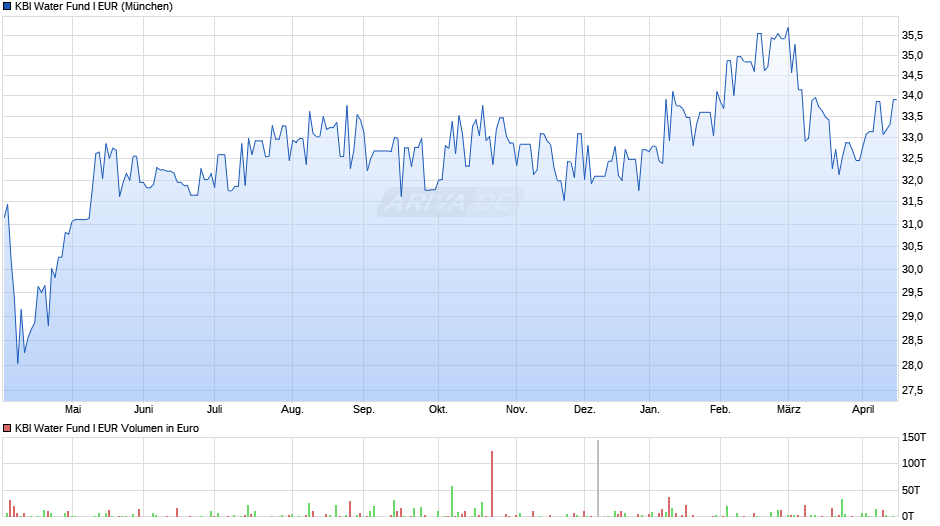Click the 'Okt.' month label
The width and height of the screenshot is (940, 526).
438,409
